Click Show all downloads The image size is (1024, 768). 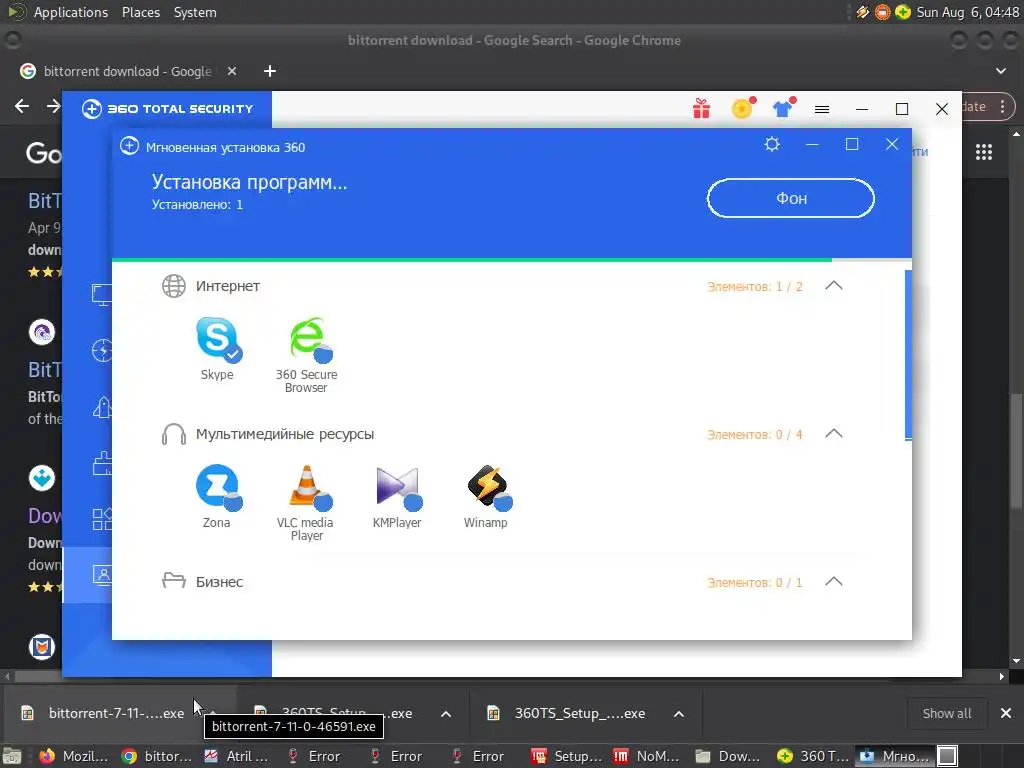[x=946, y=713]
